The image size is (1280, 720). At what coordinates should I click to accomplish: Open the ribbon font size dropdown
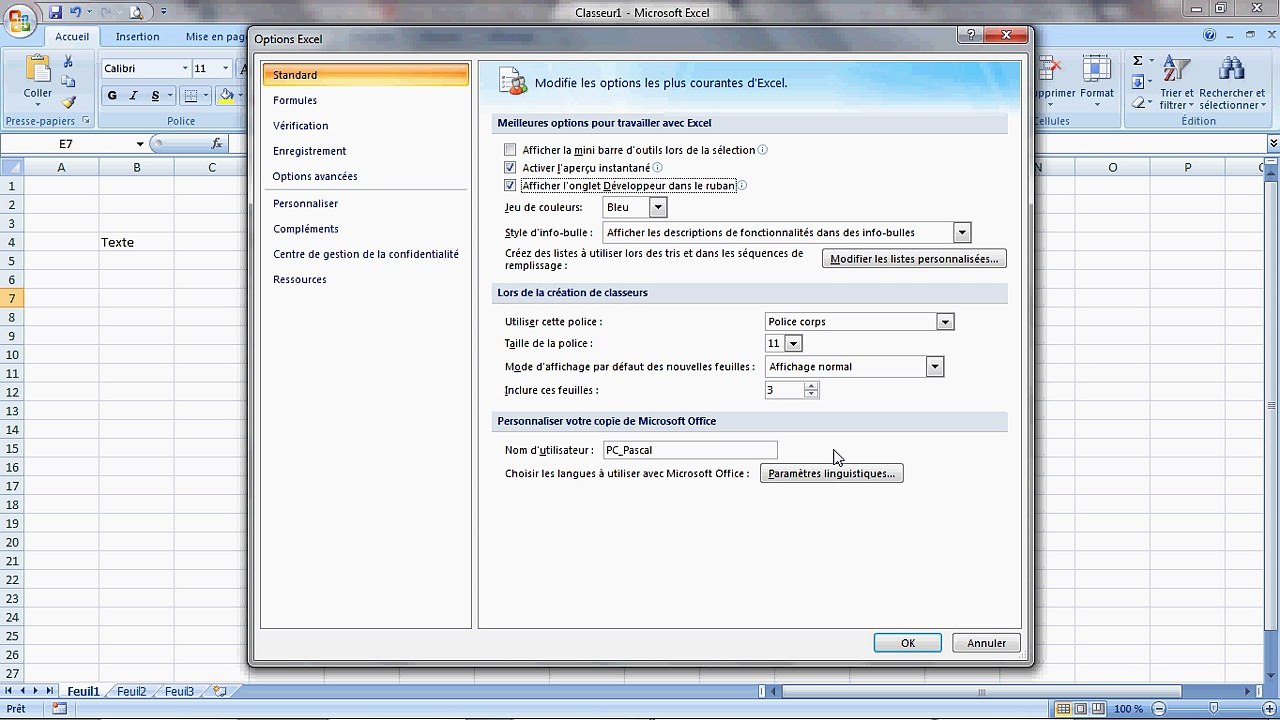pos(226,69)
